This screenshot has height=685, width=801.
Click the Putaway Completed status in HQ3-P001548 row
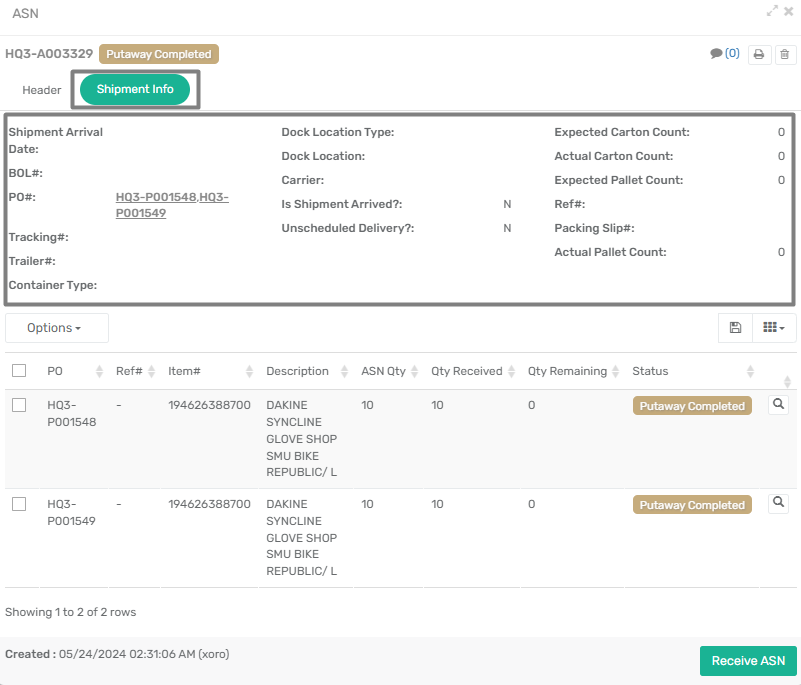[x=692, y=406]
